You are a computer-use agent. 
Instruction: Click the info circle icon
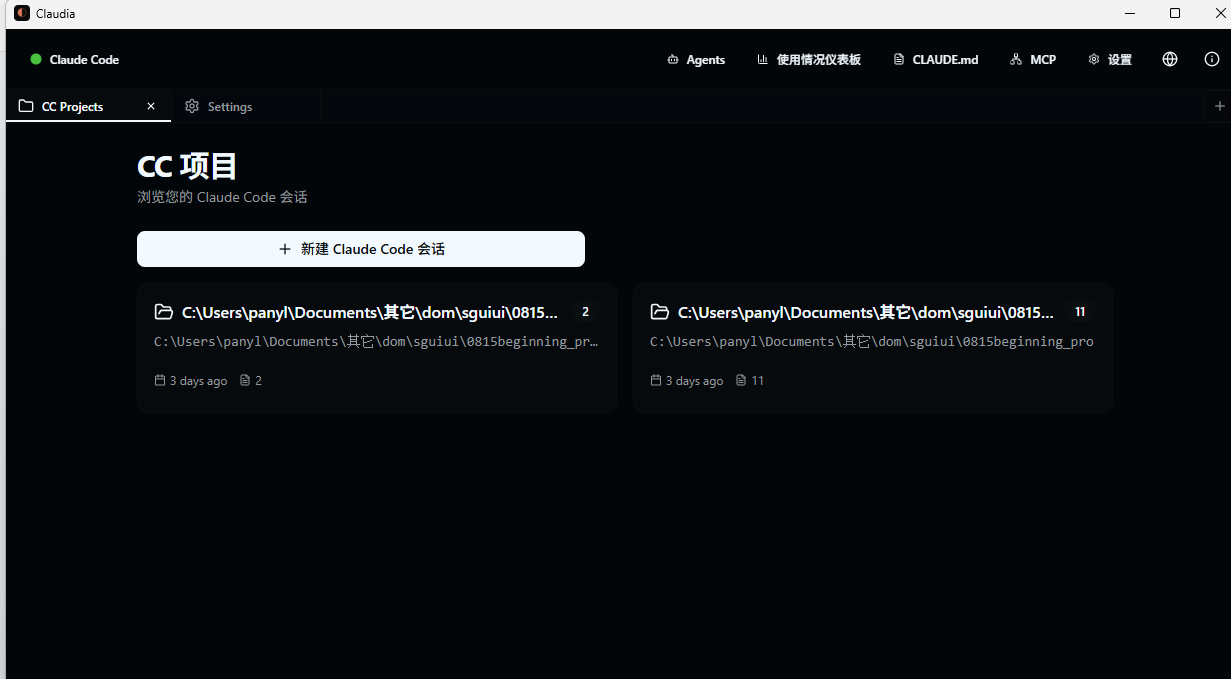(1212, 60)
